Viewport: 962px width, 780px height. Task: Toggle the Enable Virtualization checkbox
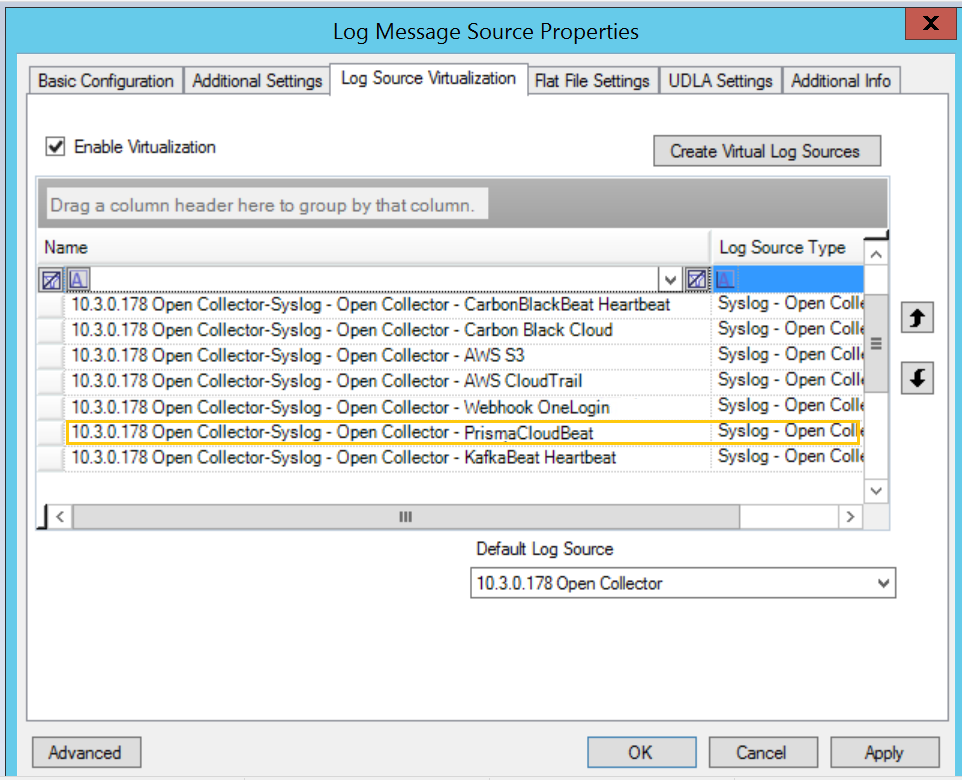tap(56, 147)
